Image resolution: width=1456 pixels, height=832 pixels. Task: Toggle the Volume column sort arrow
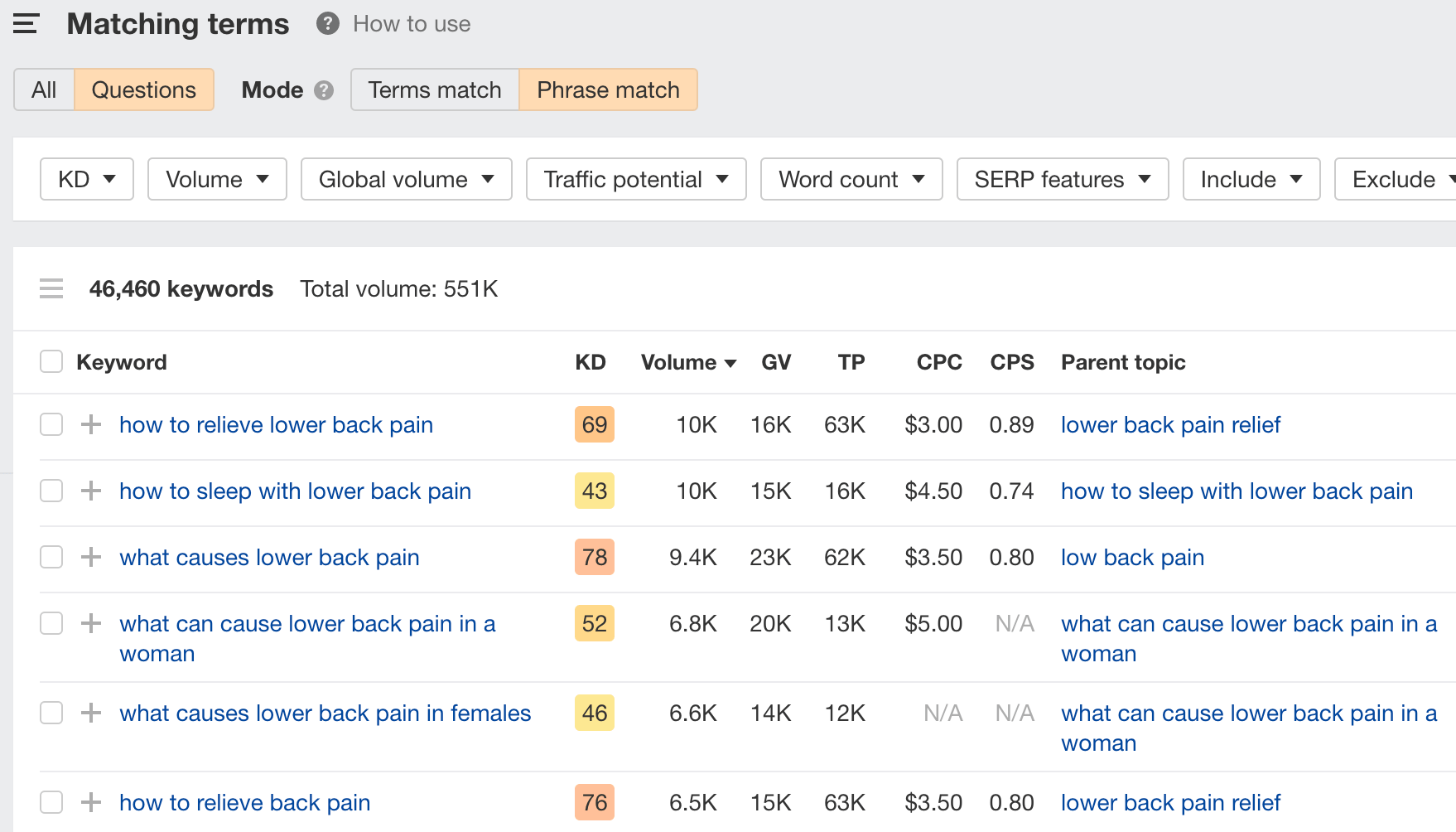730,362
